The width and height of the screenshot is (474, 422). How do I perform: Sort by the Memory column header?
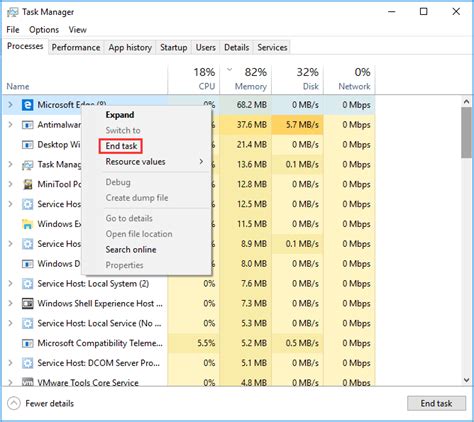point(246,79)
